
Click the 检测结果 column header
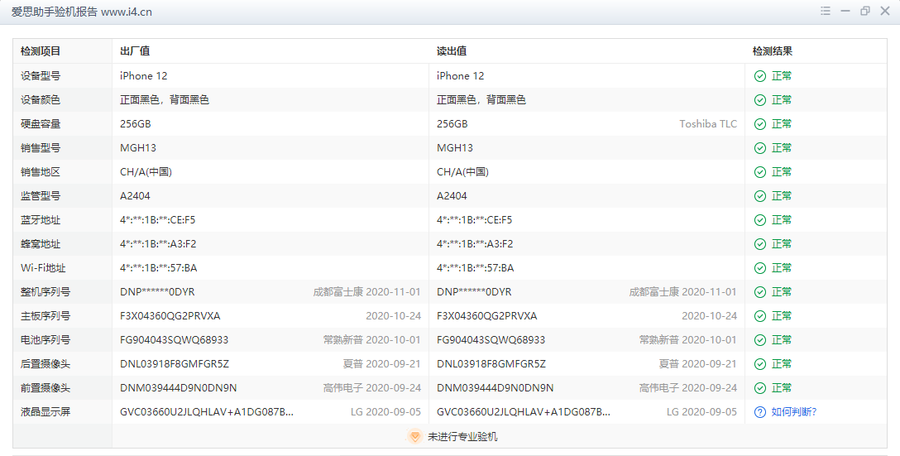(773, 51)
